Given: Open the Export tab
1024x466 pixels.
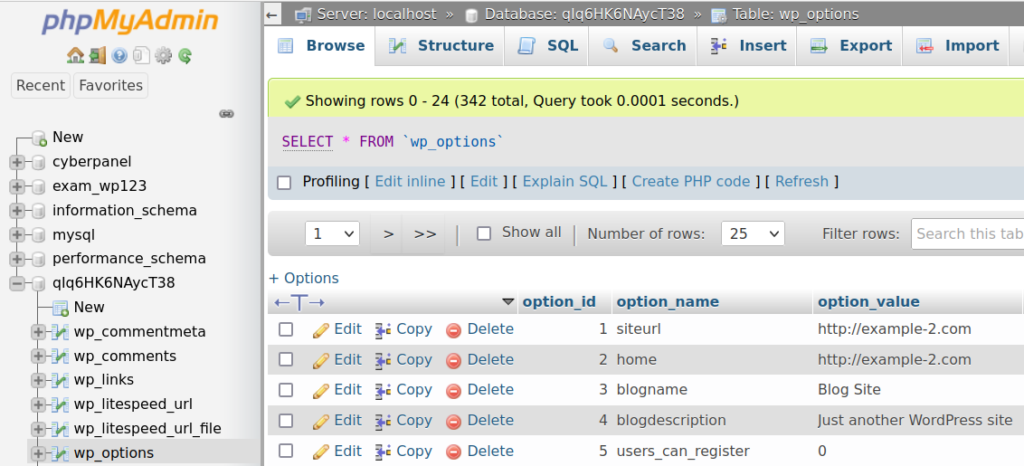Looking at the screenshot, I should (849, 46).
